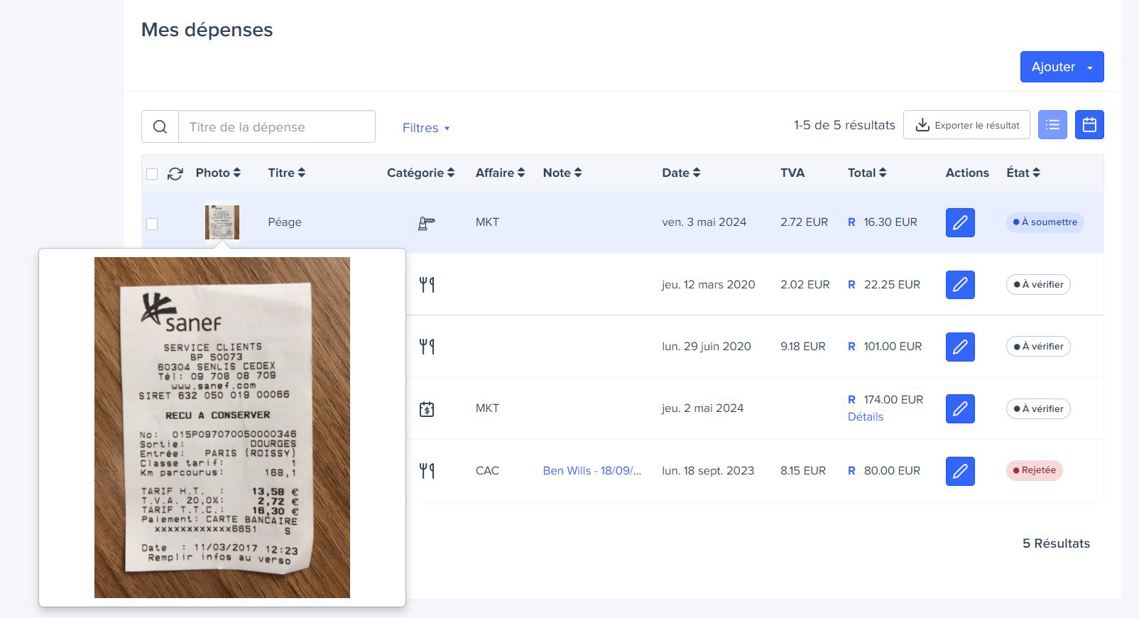This screenshot has height=618, width=1139.
Task: Open the Détails link under 174.00 EUR
Action: click(x=866, y=417)
